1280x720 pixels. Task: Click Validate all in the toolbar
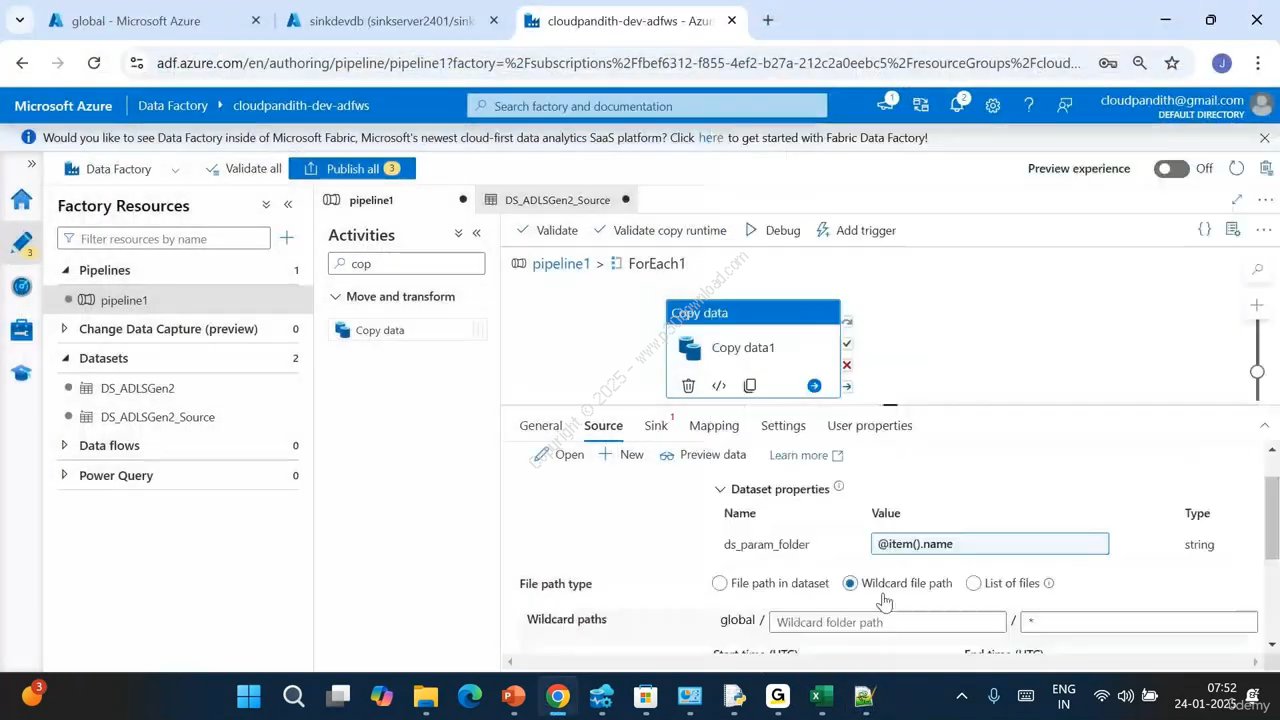pos(244,169)
